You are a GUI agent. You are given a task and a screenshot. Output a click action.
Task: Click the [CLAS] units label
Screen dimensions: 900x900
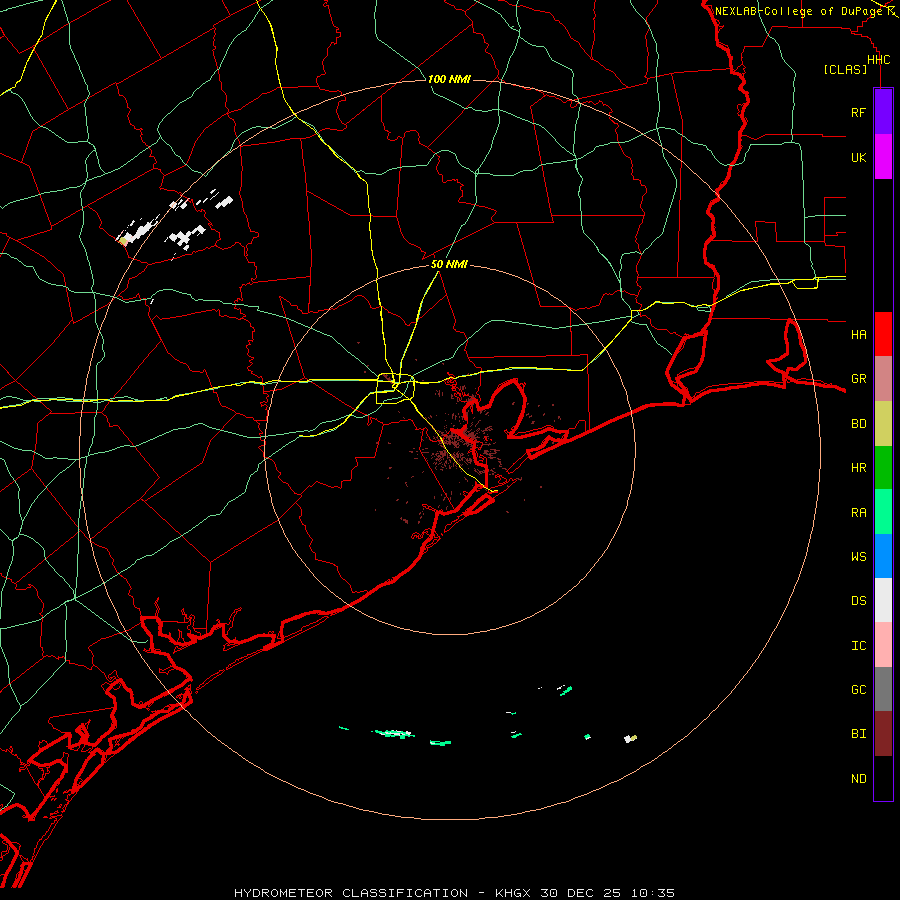click(845, 69)
